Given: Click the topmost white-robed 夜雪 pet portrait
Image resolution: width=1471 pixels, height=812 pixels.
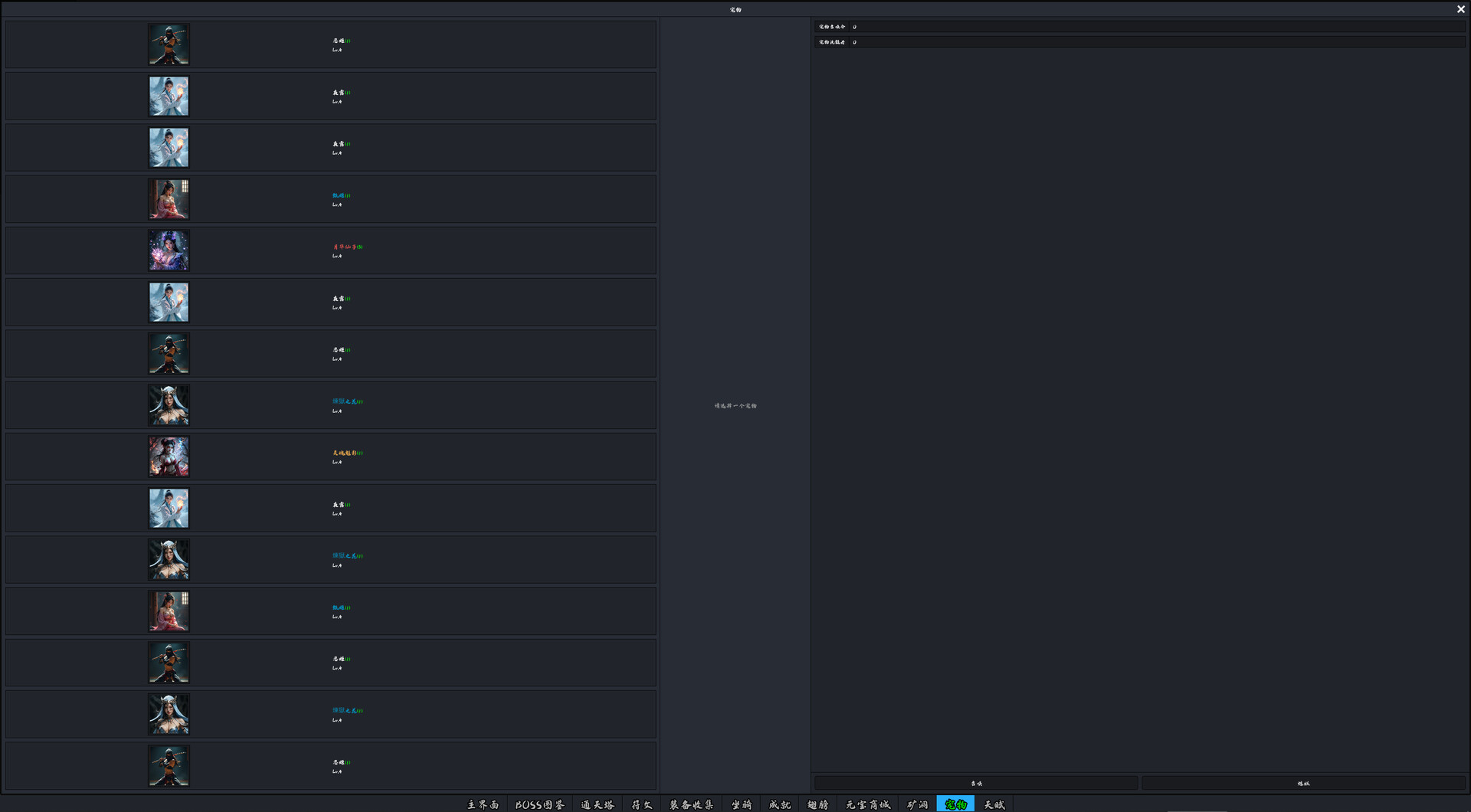Looking at the screenshot, I should click(x=169, y=96).
